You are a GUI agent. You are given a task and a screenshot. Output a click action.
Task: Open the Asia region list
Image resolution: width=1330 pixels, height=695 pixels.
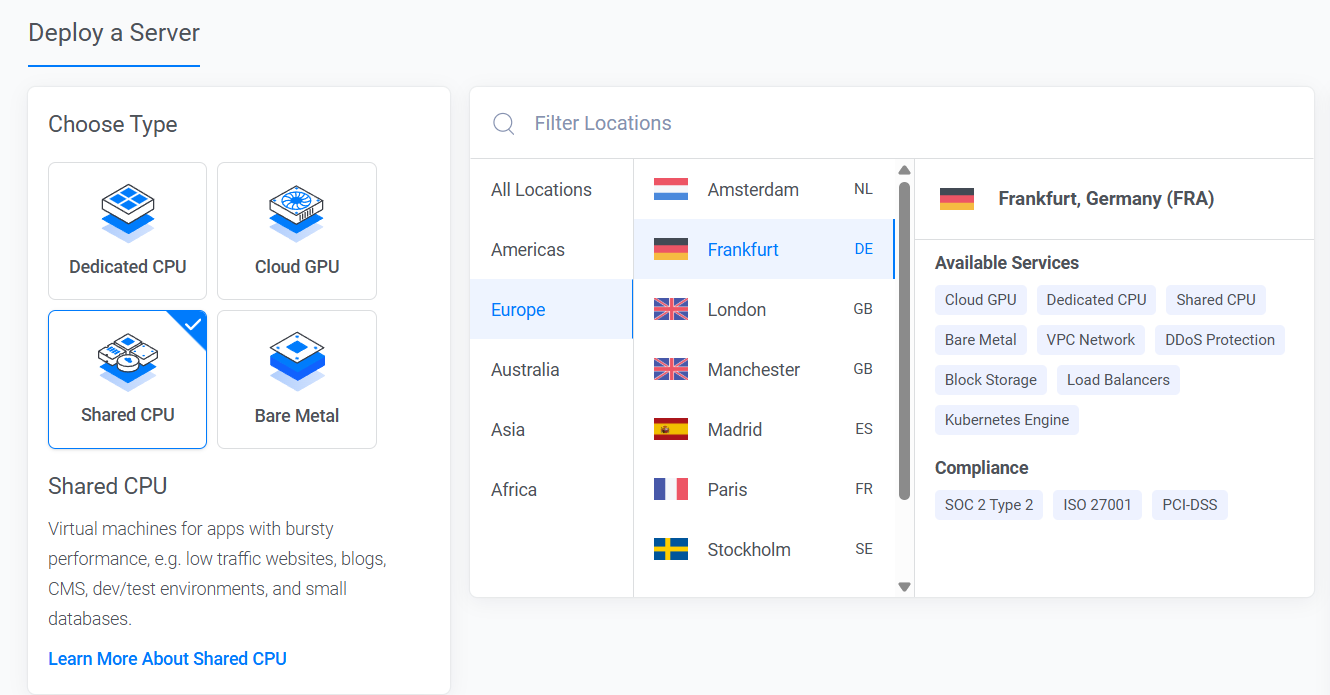point(551,429)
